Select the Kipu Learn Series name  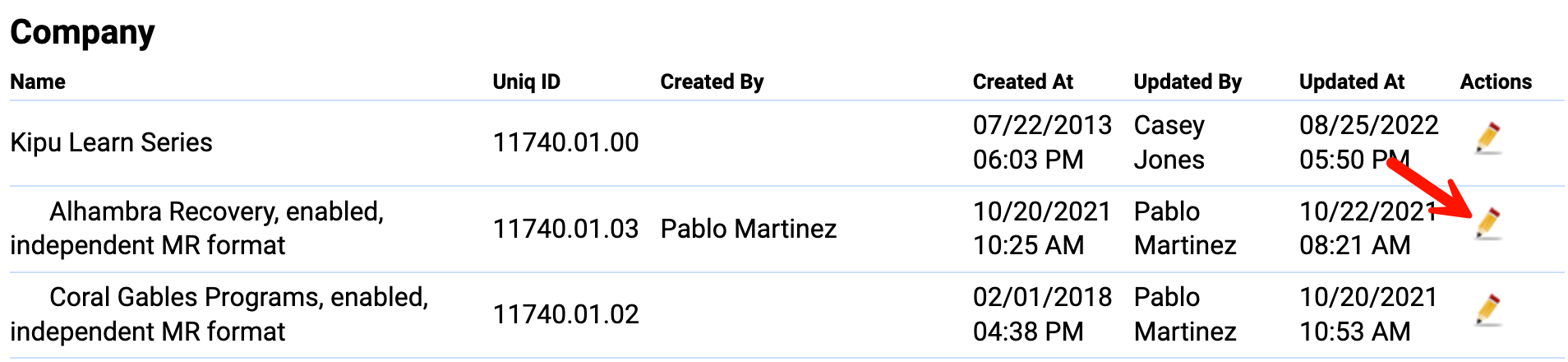click(111, 142)
